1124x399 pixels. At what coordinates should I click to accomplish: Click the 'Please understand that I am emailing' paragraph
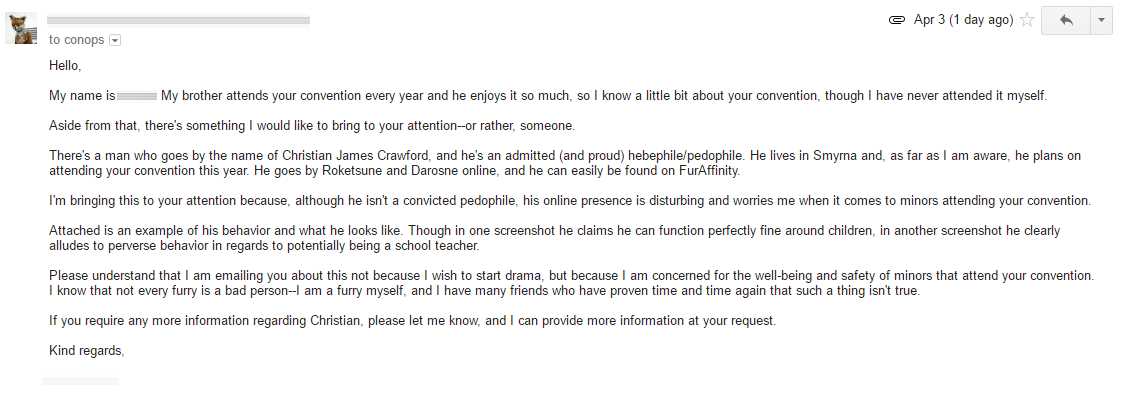pyautogui.click(x=571, y=283)
